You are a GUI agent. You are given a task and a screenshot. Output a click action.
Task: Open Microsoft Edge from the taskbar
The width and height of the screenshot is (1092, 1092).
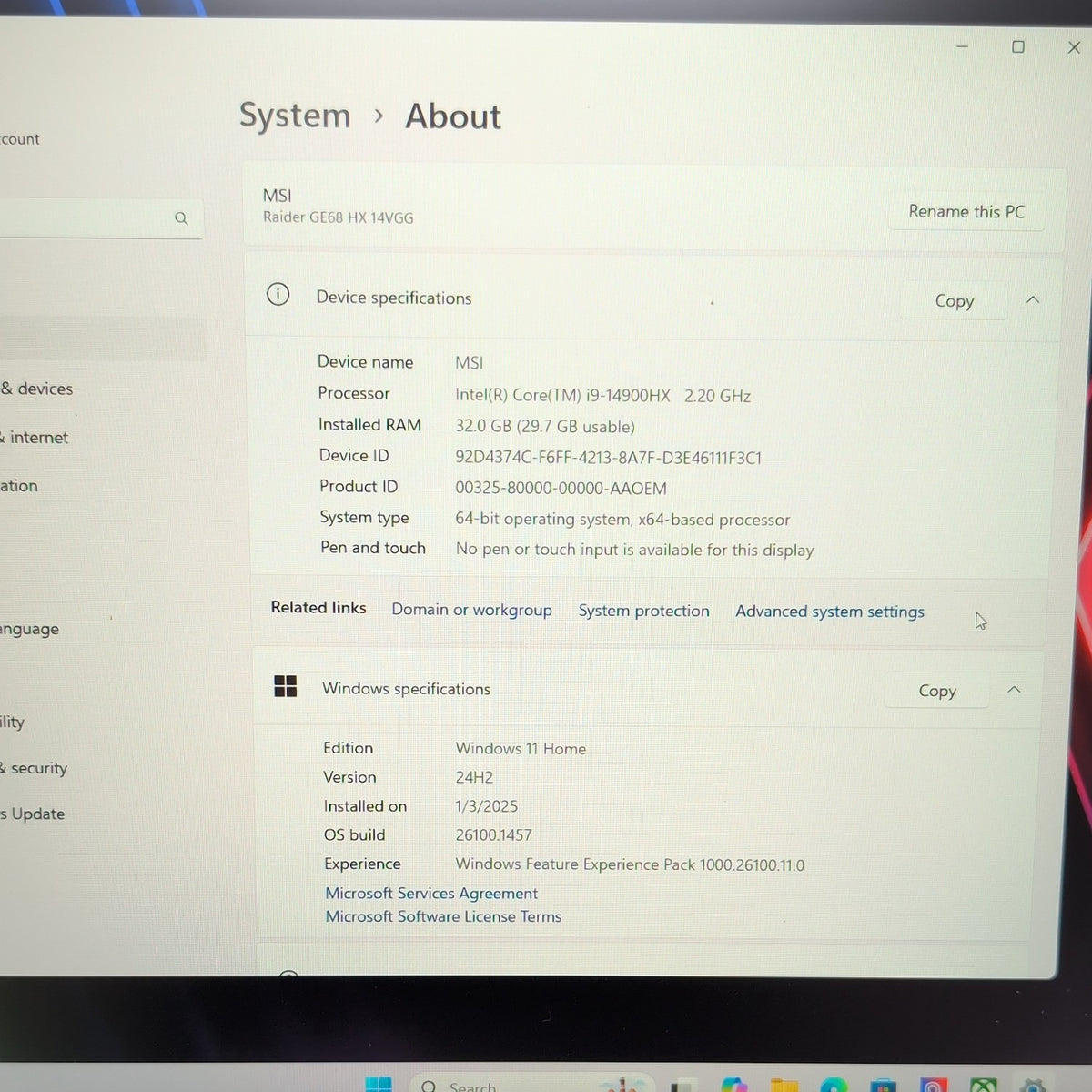[x=834, y=1085]
